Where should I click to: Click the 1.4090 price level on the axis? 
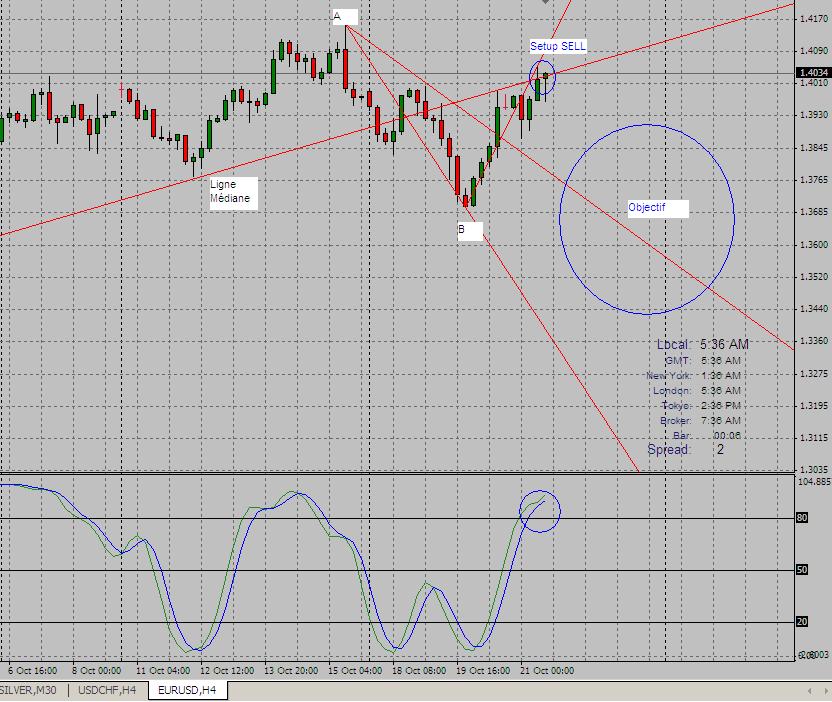pos(813,51)
